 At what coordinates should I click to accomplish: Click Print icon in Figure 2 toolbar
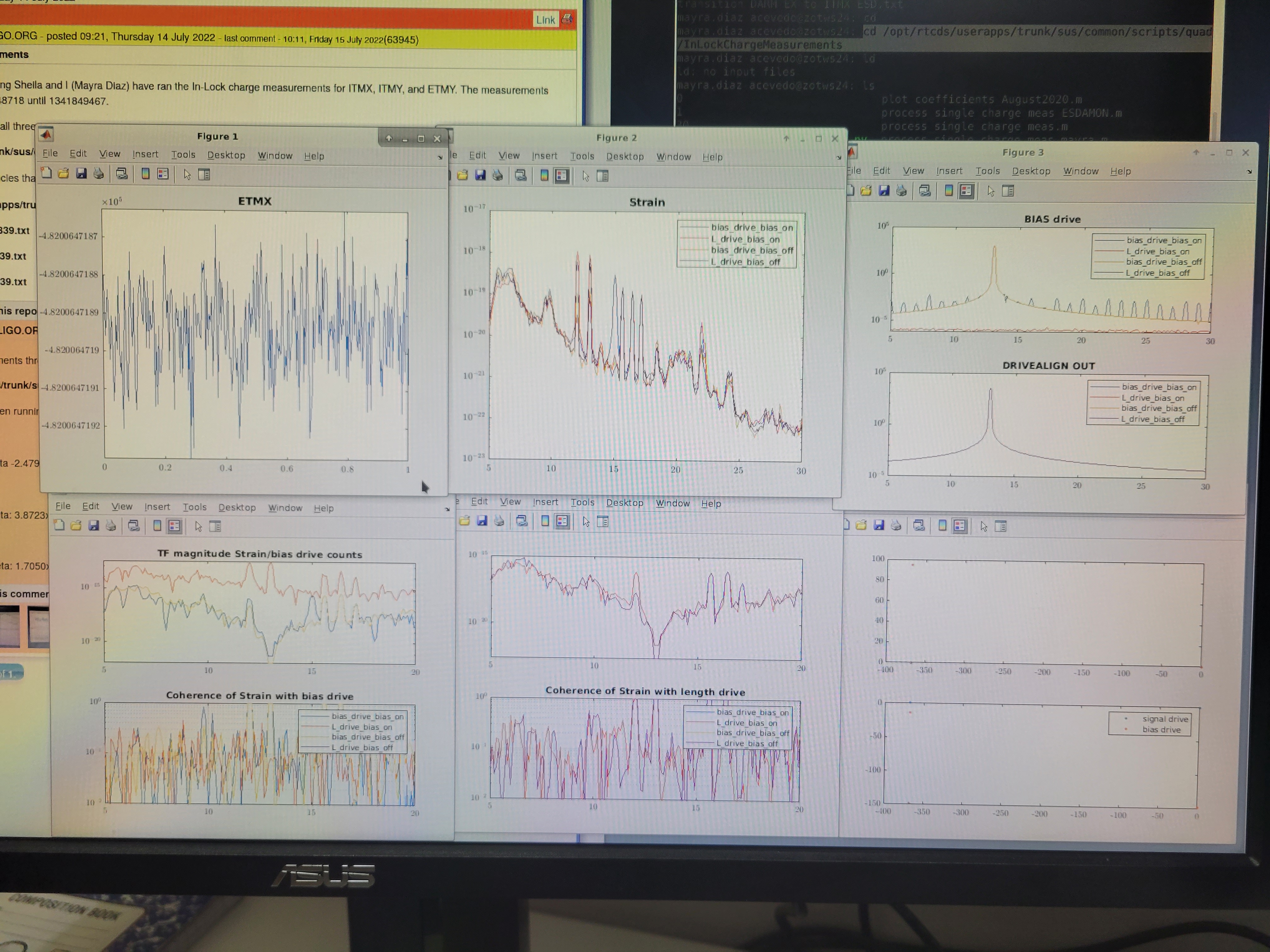coord(497,176)
